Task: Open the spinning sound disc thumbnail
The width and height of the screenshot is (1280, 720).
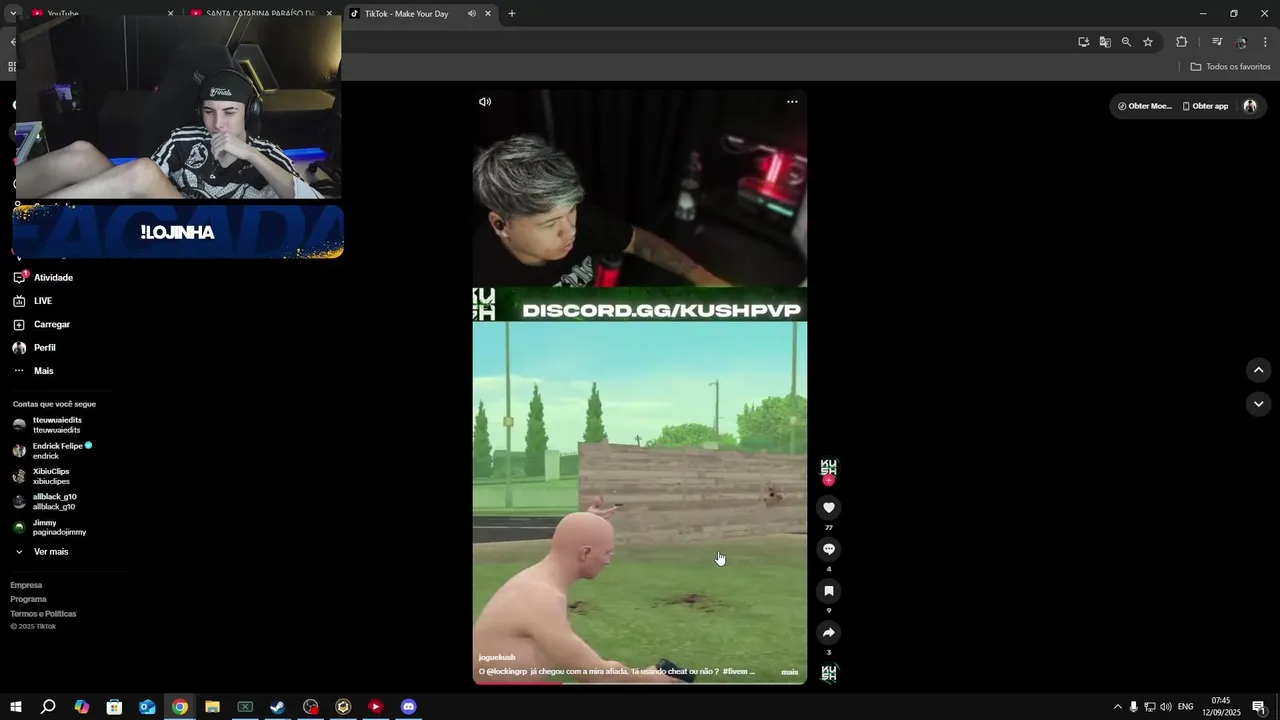Action: (828, 673)
